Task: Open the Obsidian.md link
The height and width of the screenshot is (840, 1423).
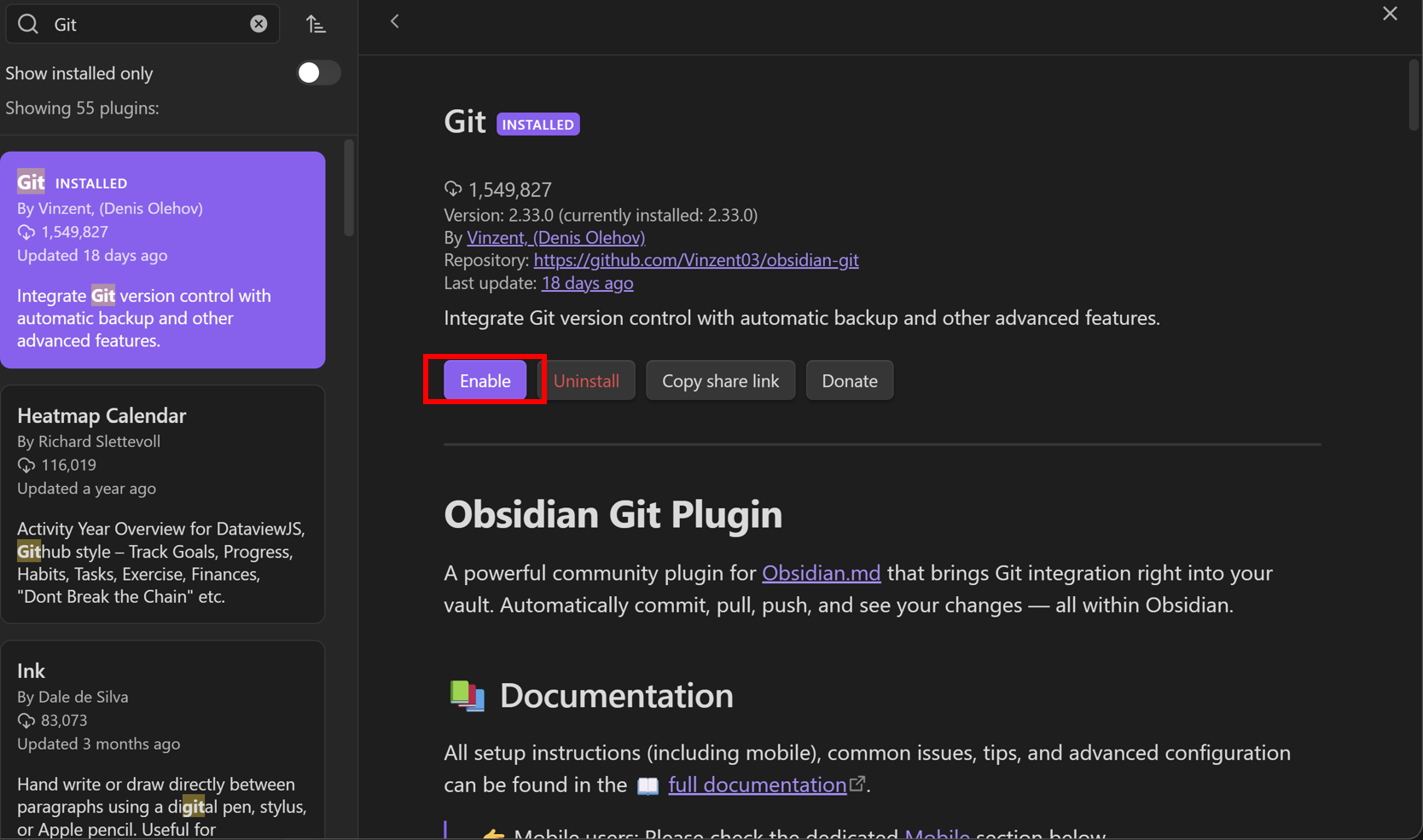Action: coord(821,573)
